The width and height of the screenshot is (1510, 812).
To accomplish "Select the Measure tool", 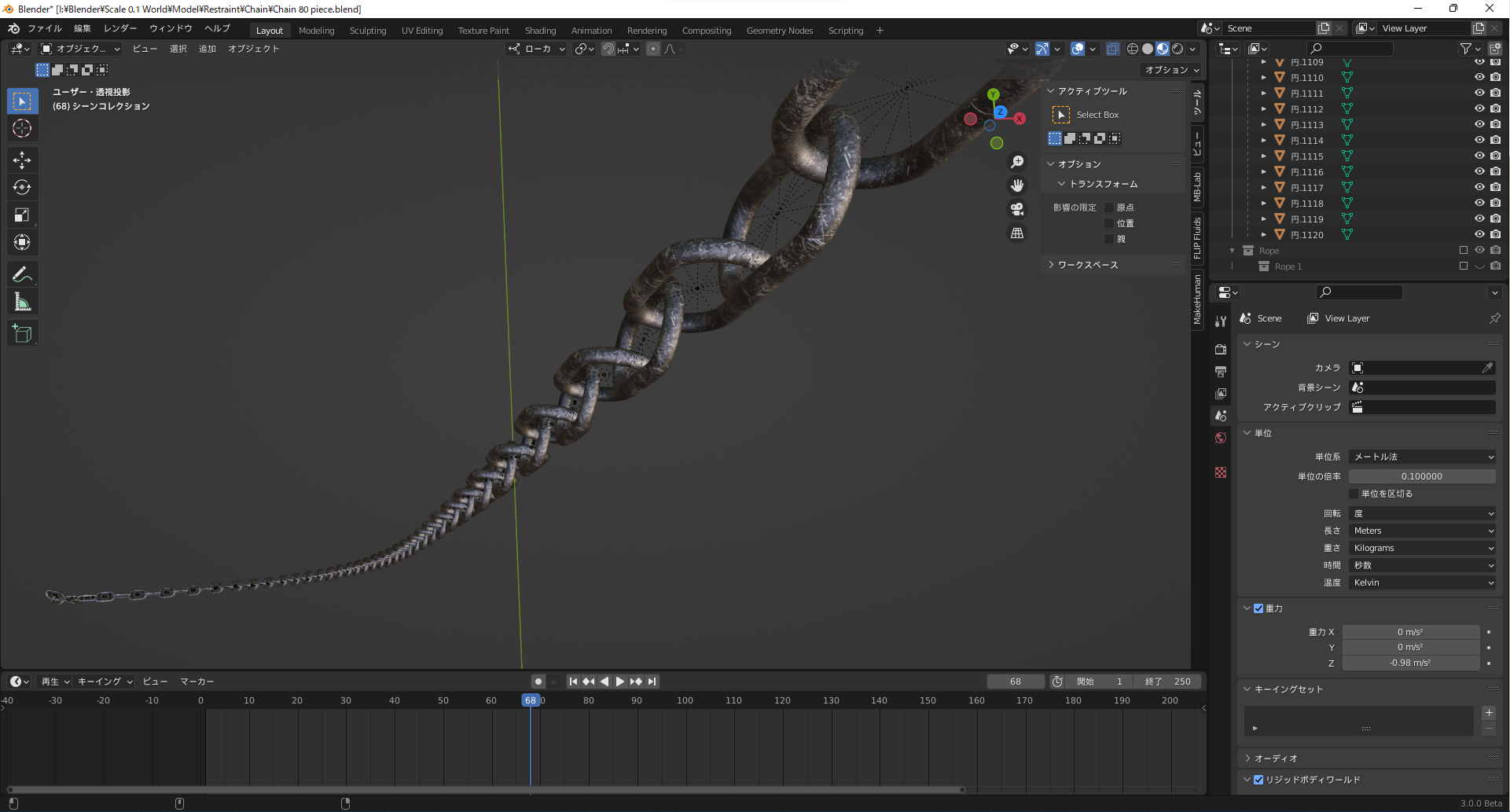I will click(22, 302).
